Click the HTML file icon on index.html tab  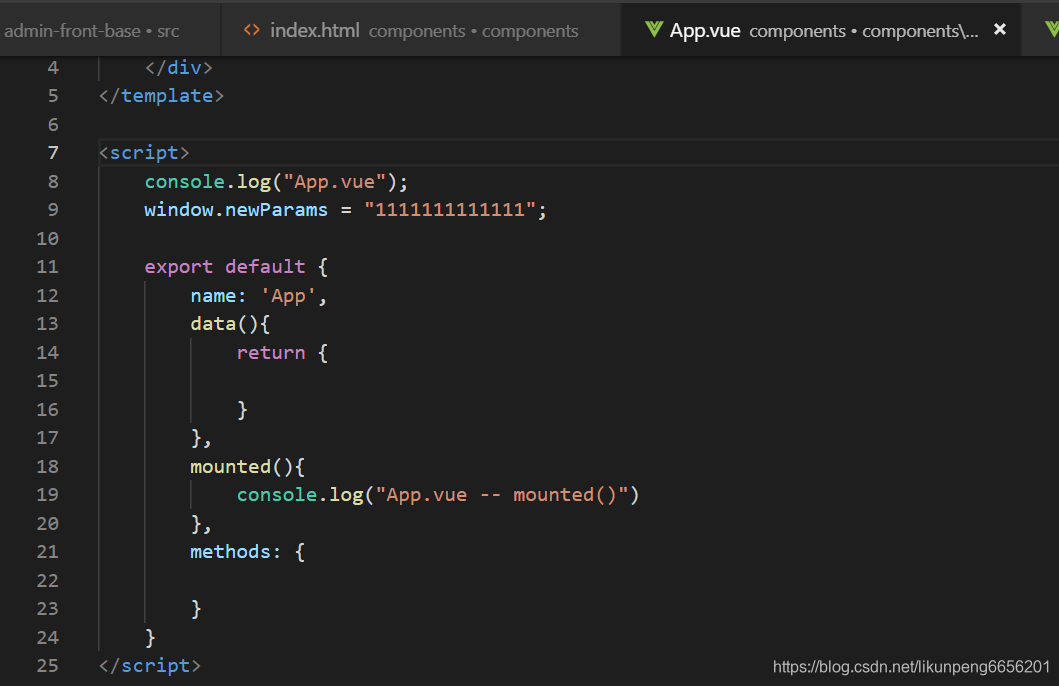coord(252,30)
